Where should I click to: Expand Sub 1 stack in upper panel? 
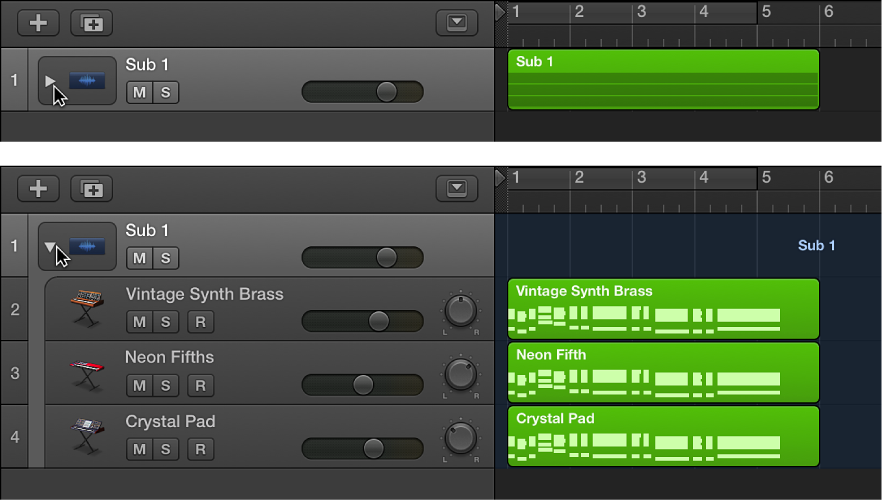[50, 81]
